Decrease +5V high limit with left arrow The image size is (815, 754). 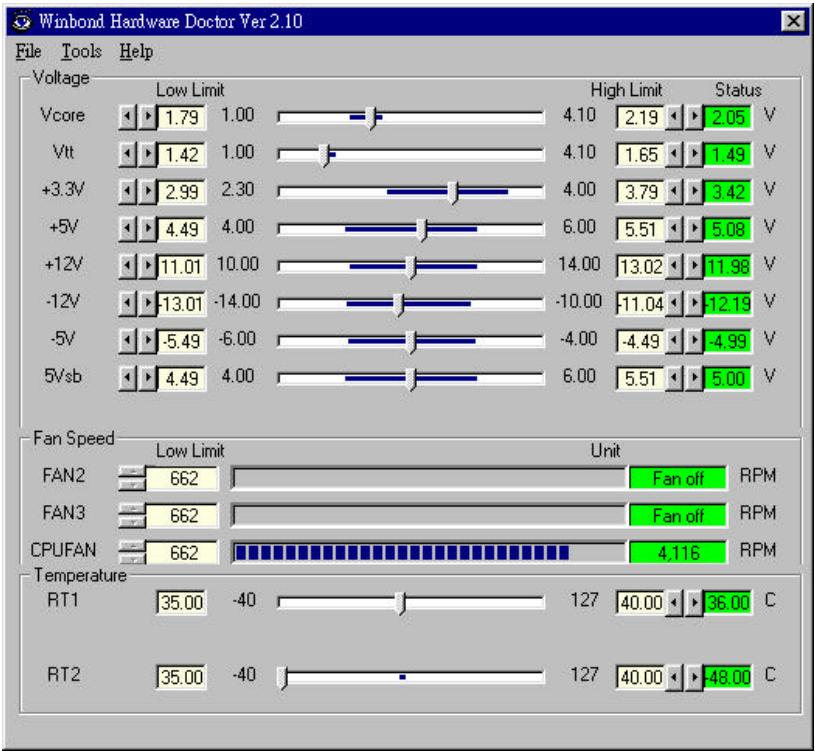674,230
